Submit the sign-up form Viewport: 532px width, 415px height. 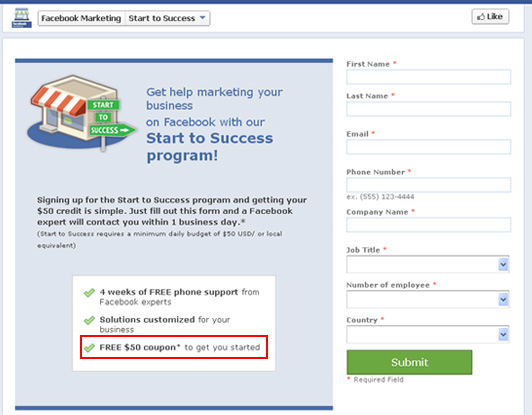tap(409, 362)
